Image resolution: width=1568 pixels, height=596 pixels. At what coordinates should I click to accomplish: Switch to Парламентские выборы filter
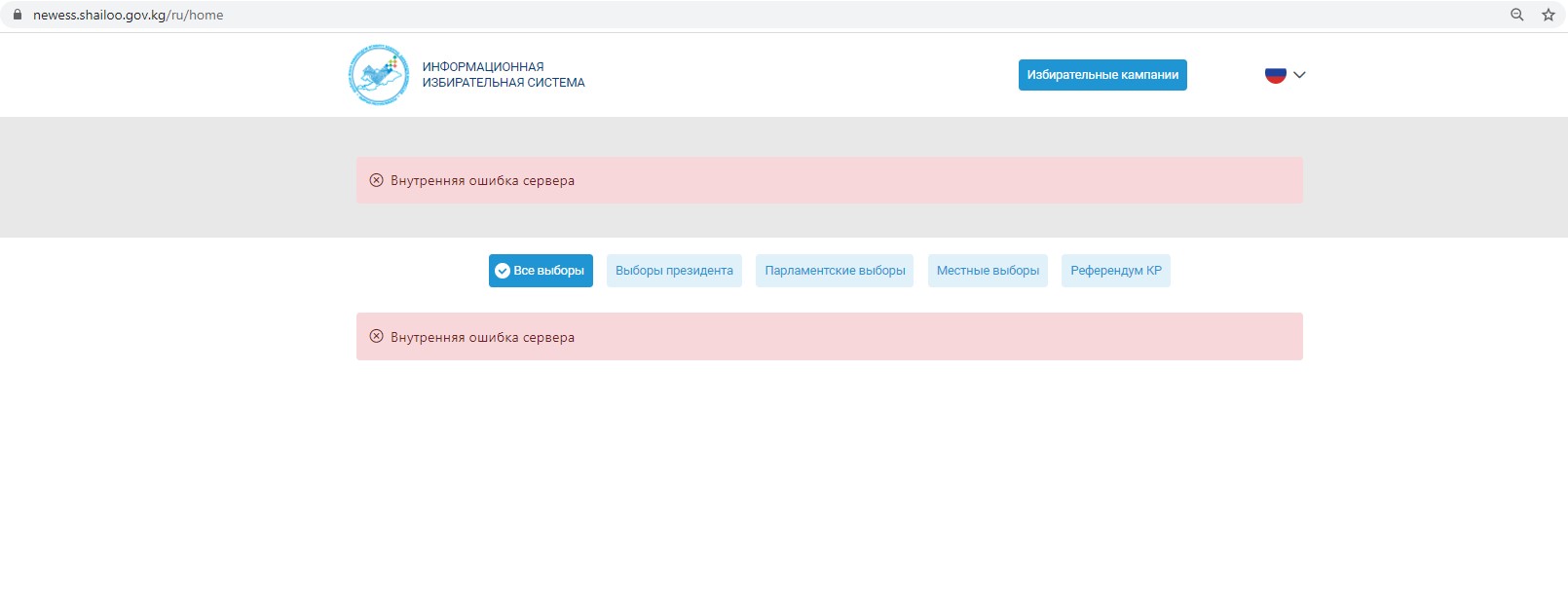[835, 271]
